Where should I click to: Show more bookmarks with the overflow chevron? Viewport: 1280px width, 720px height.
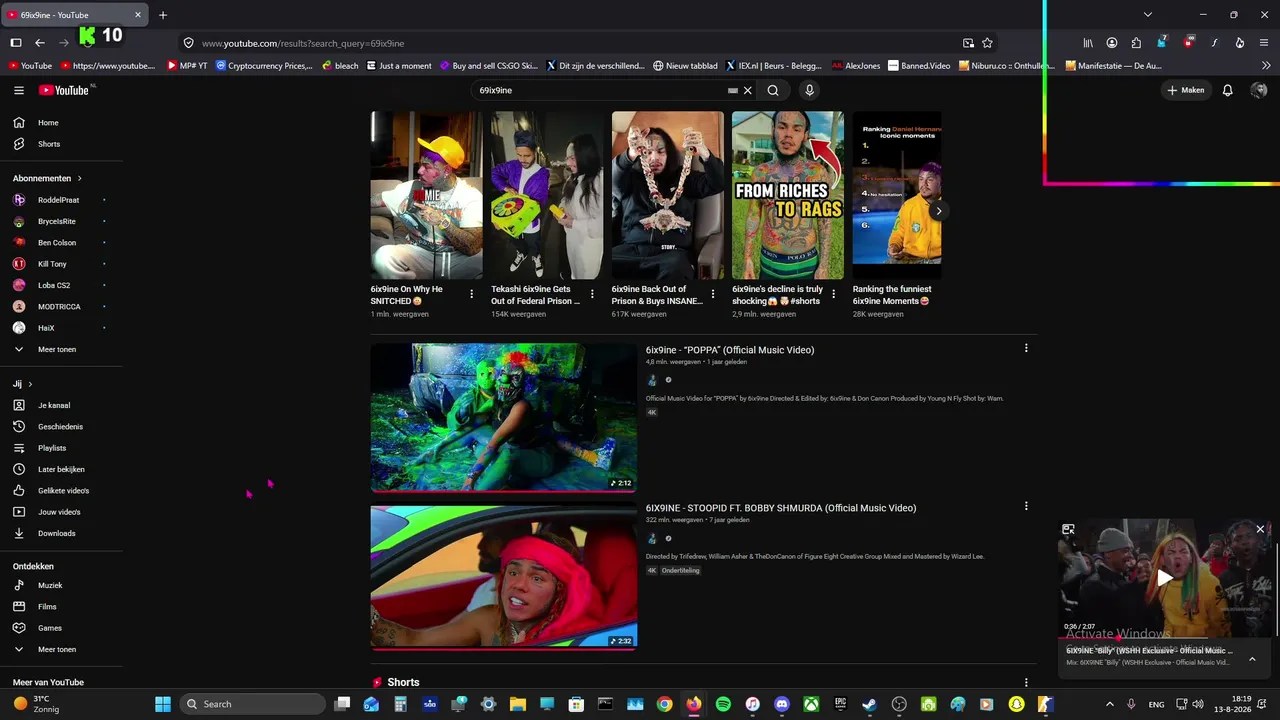pyautogui.click(x=1266, y=66)
